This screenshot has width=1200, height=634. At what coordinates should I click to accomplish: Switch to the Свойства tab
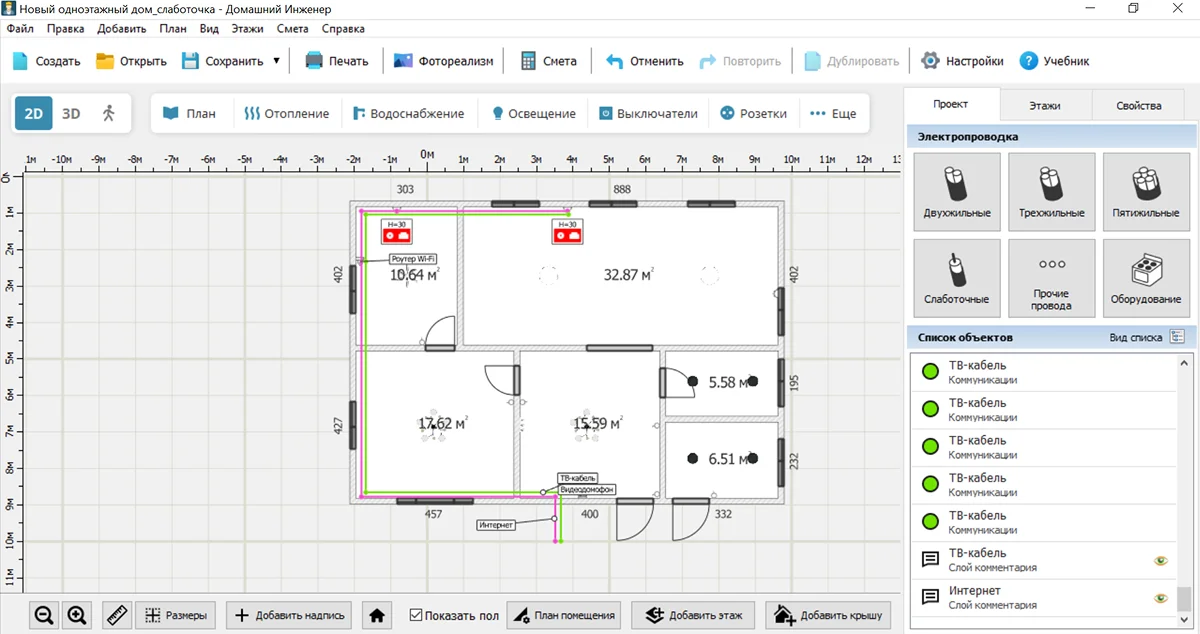pos(1139,105)
